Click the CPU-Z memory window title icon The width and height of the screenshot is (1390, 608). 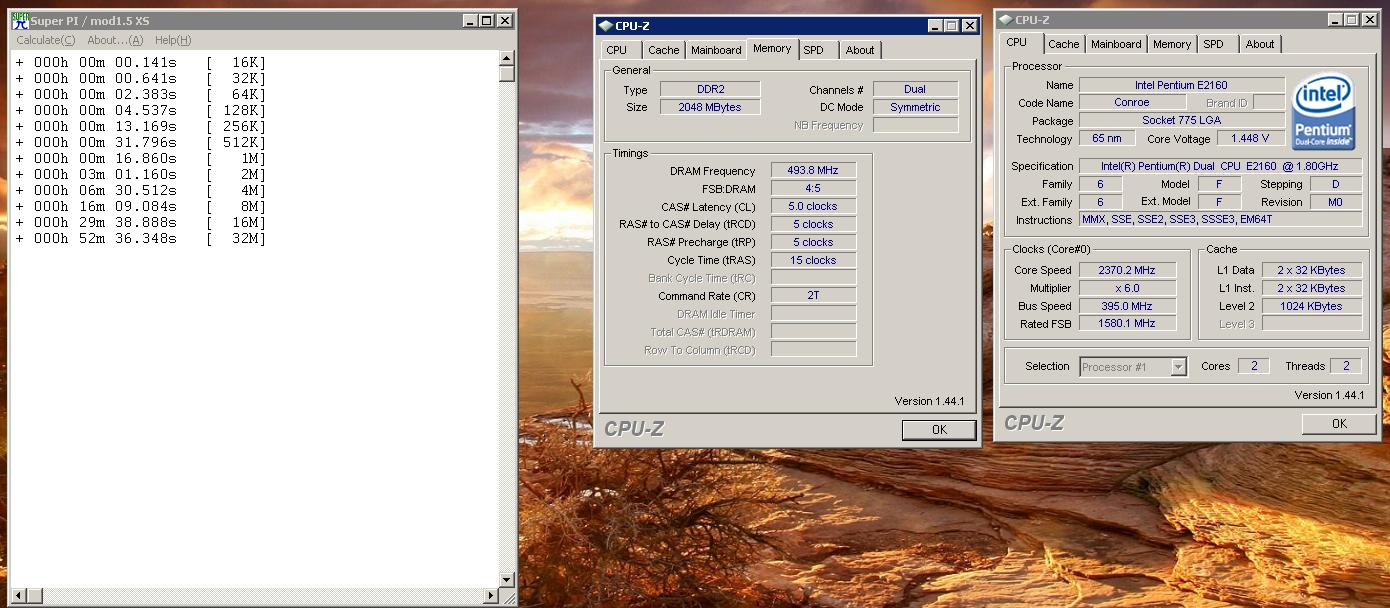click(x=605, y=26)
